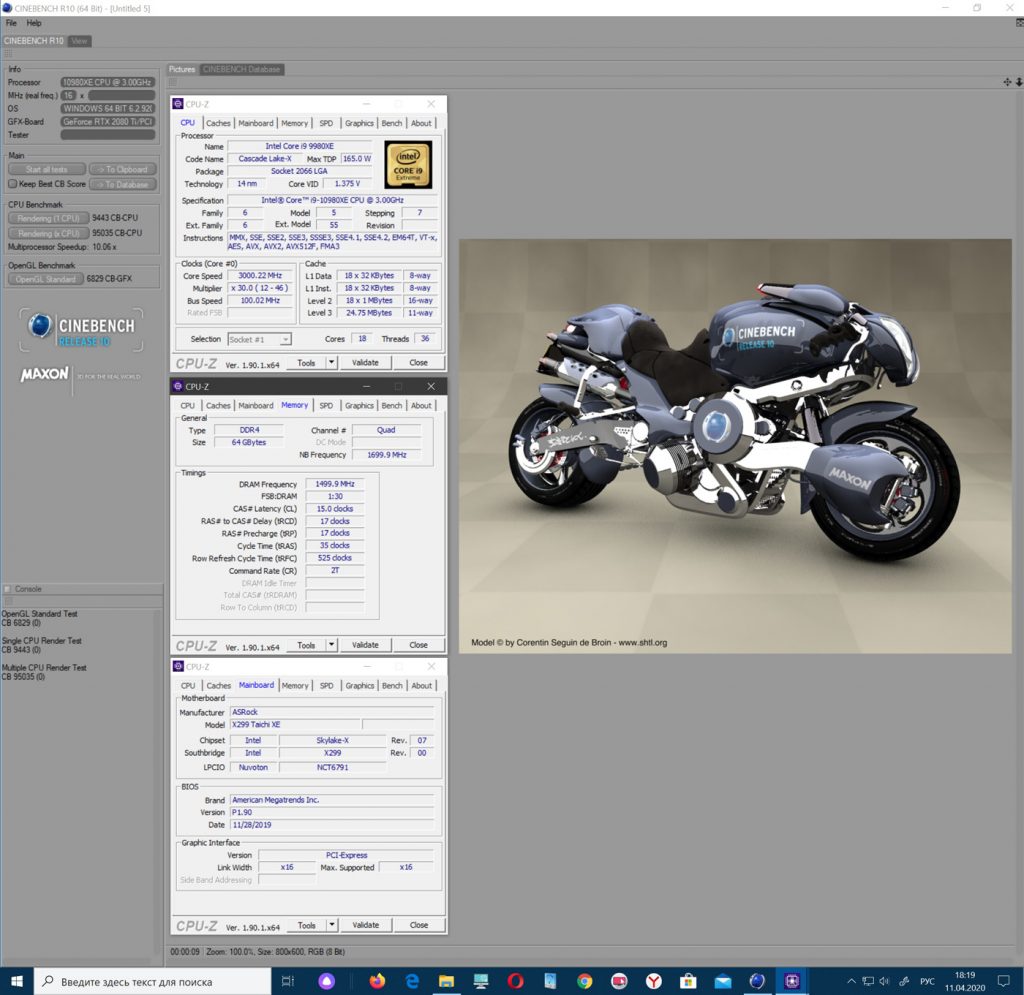
Task: Open Task View on taskbar
Action: pos(288,980)
